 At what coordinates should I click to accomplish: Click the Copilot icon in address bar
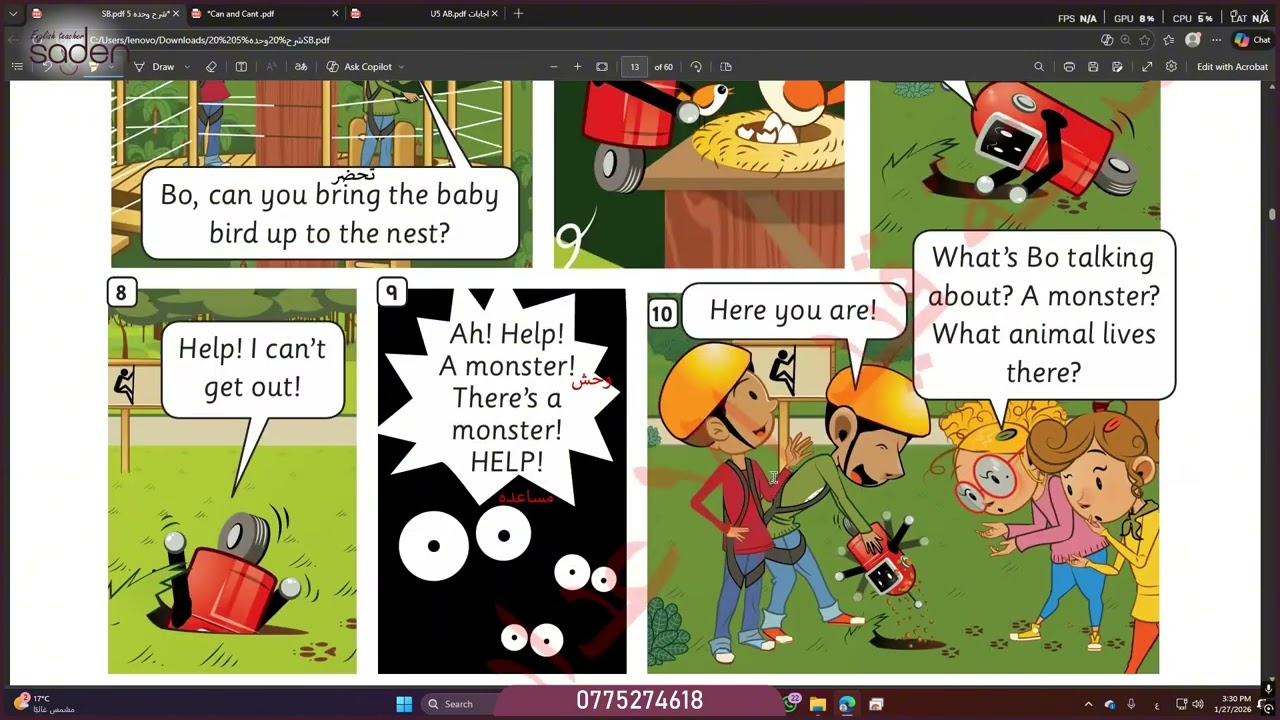(1107, 40)
